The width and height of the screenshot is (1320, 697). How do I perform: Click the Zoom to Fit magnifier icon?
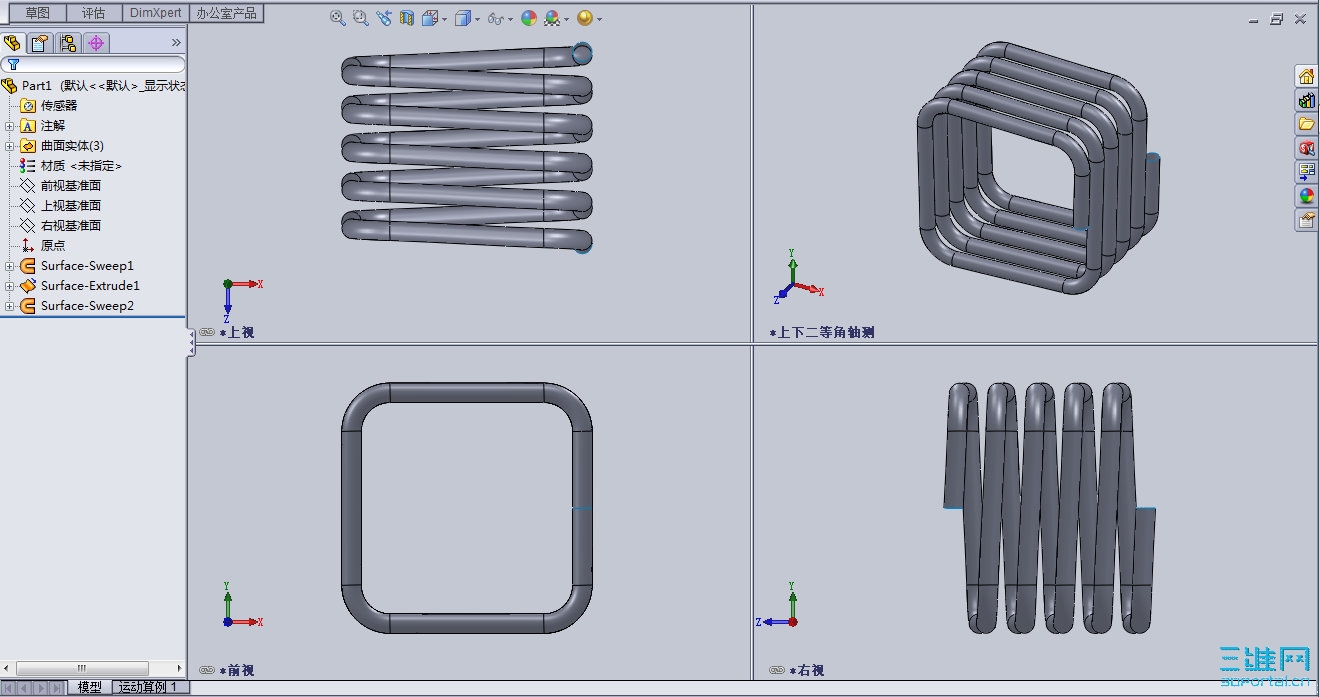point(337,18)
